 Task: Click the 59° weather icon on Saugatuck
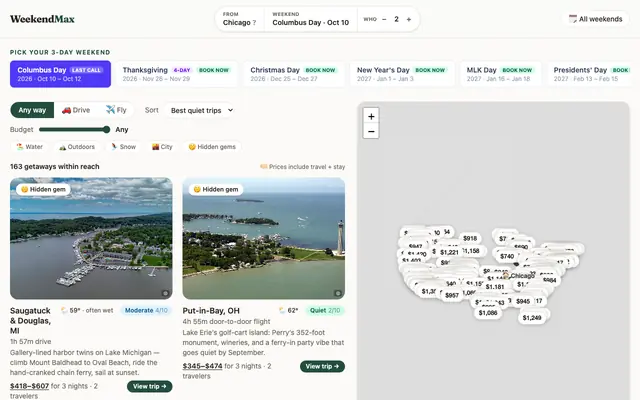(64, 310)
